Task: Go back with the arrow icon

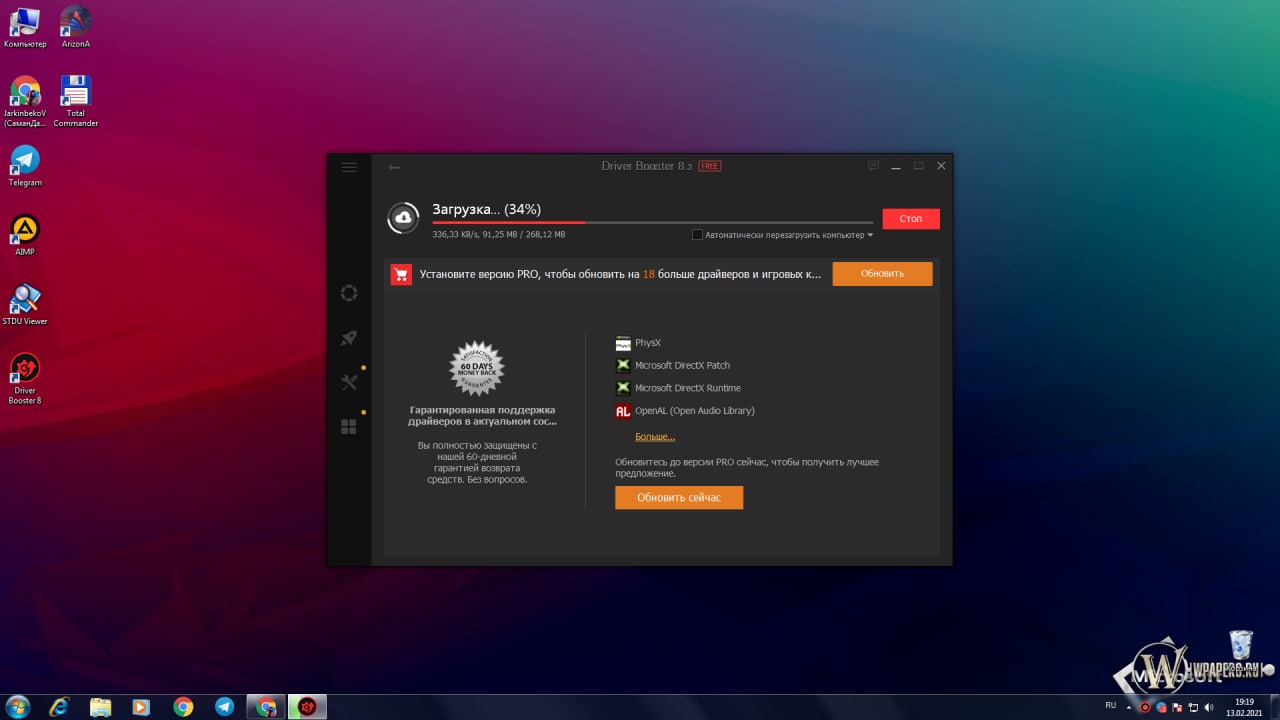Action: pos(394,167)
